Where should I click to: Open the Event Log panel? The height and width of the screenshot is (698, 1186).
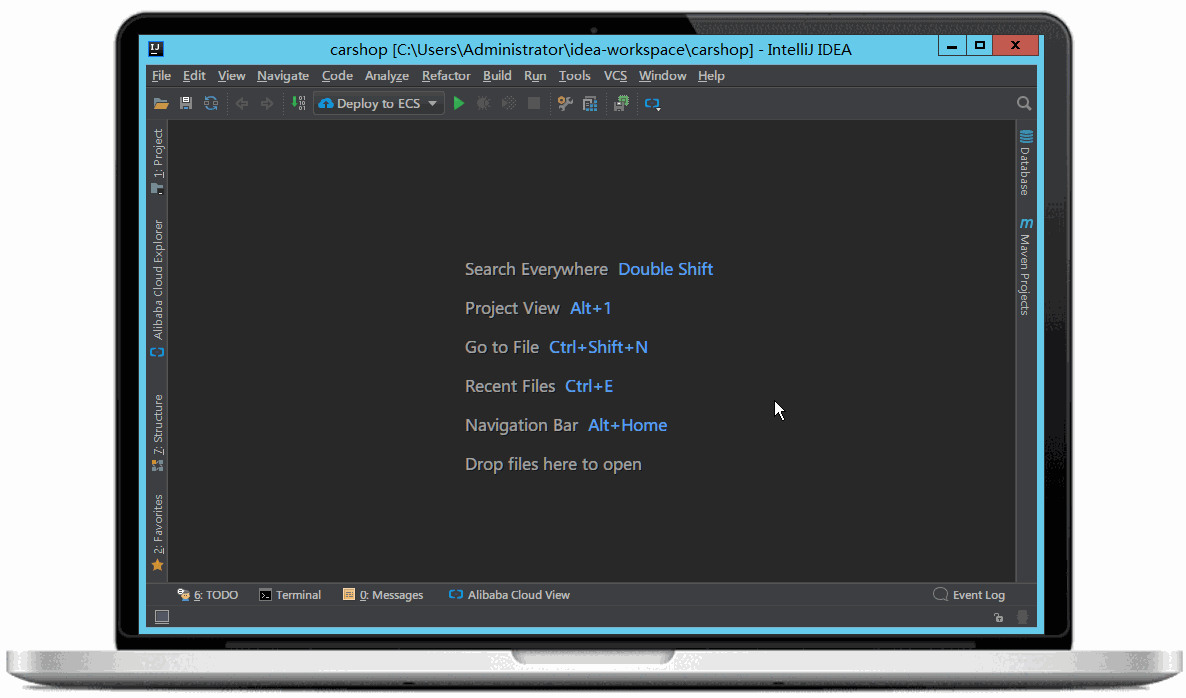[x=969, y=595]
